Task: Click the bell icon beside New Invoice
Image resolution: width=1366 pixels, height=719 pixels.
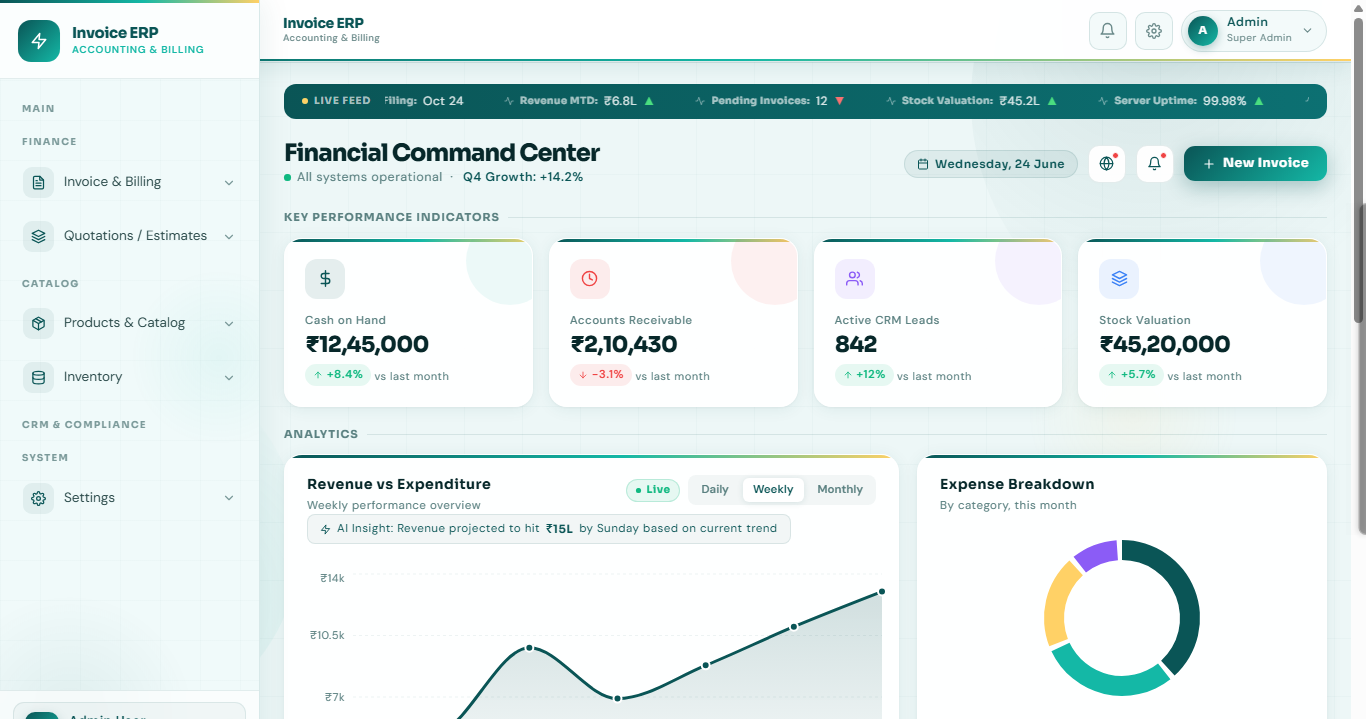Action: point(1154,164)
